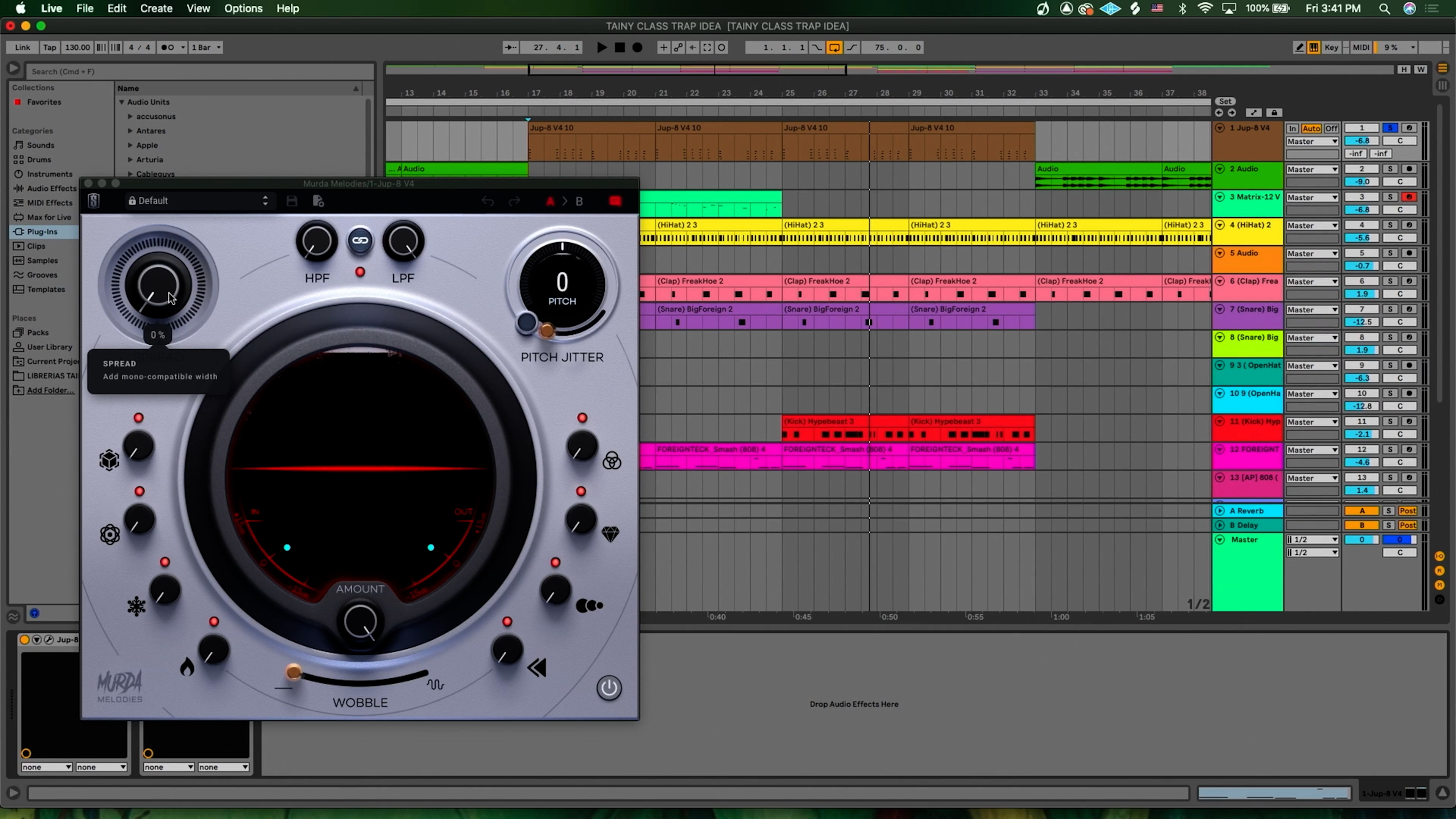Click the power button in Murda Melodies
This screenshot has width=1456, height=819.
click(x=609, y=688)
